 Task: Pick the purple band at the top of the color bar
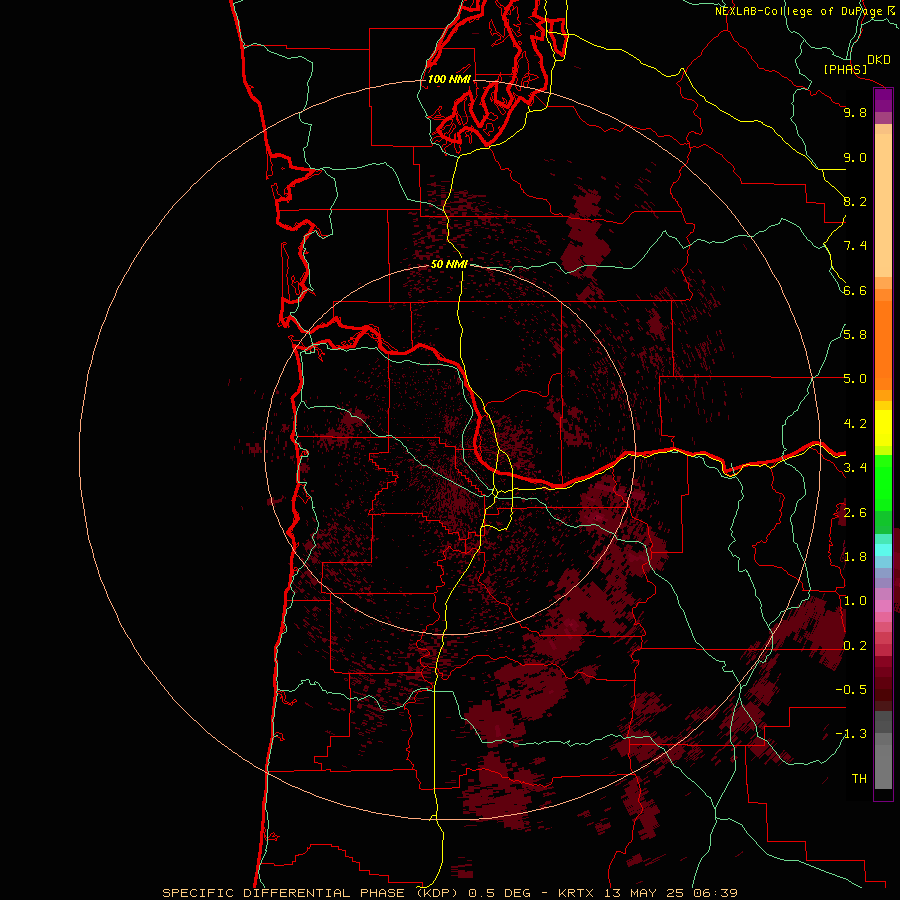point(883,100)
